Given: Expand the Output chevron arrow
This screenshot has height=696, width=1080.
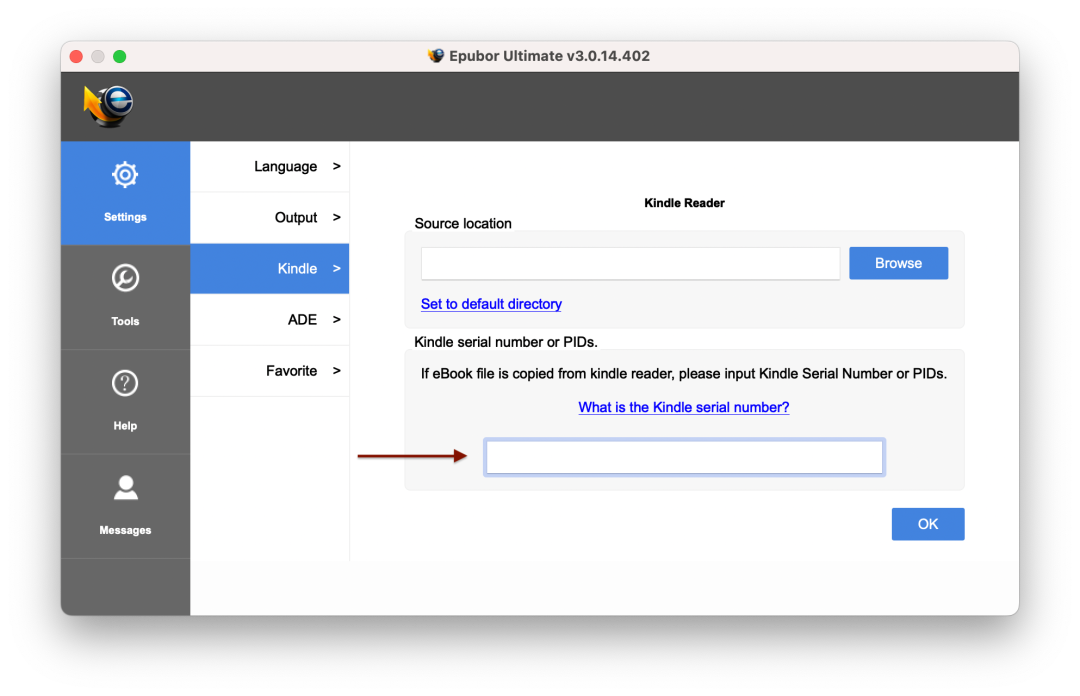Looking at the screenshot, I should click(x=337, y=217).
